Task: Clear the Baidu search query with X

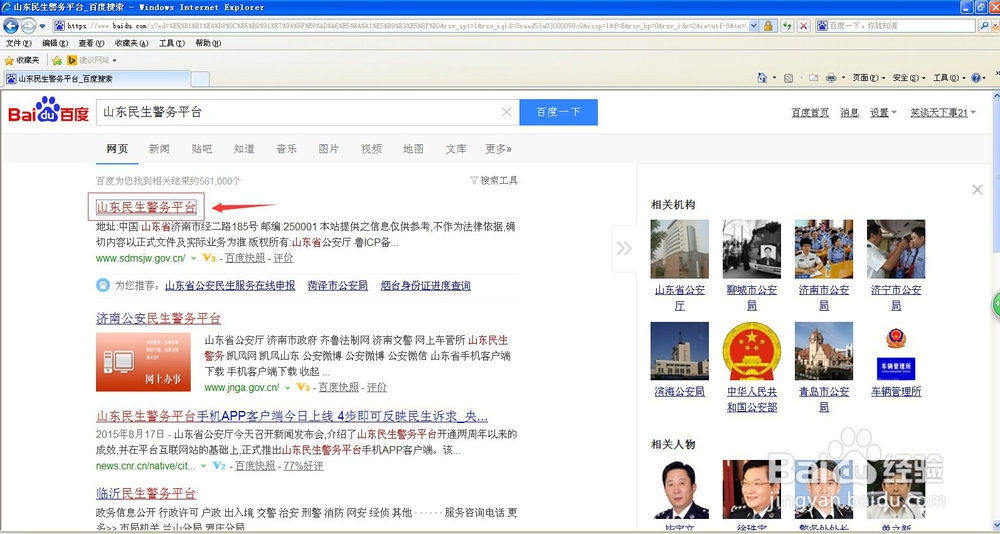Action: coord(506,112)
